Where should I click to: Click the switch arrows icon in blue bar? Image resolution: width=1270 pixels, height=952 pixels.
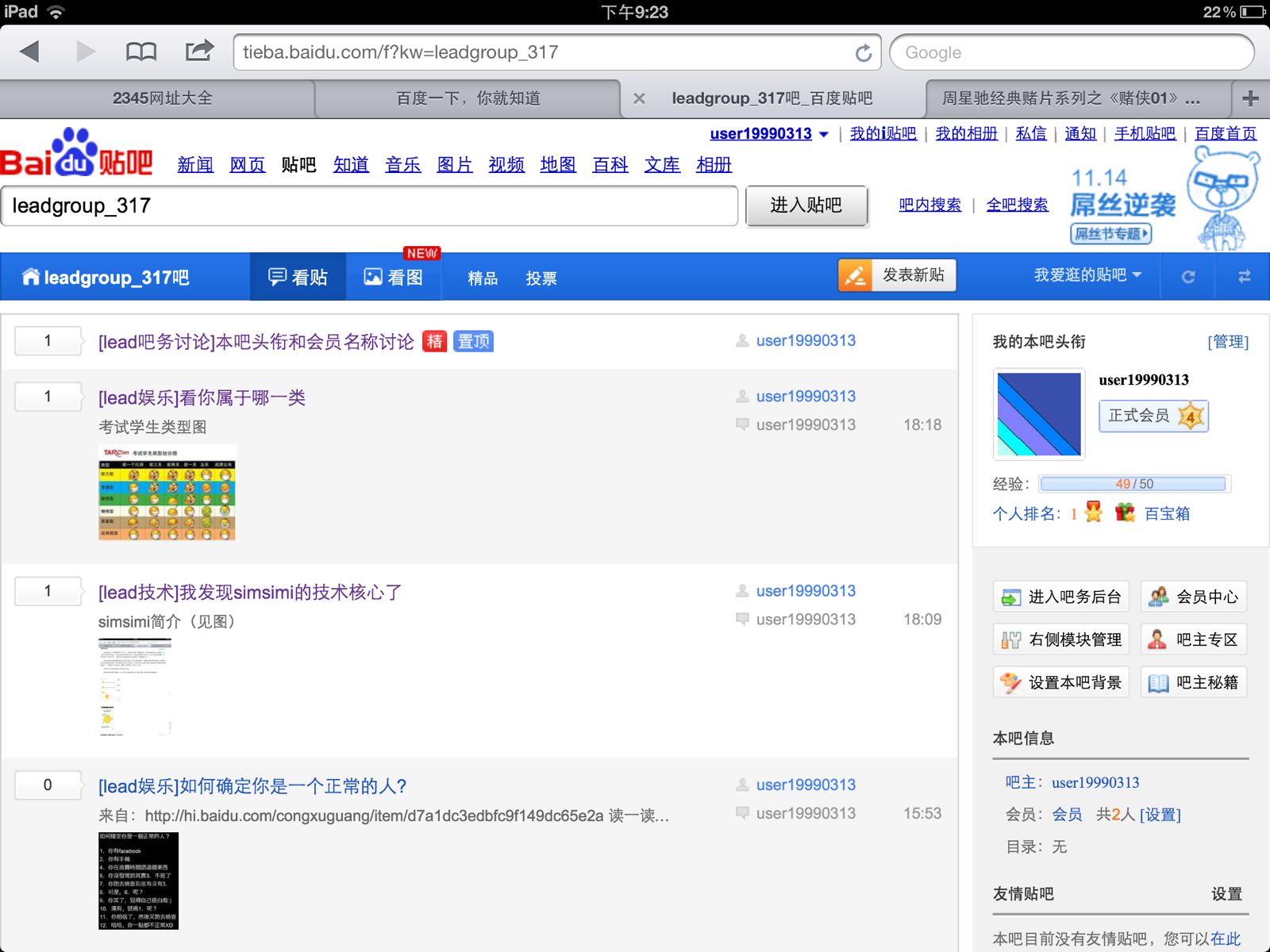click(1244, 277)
